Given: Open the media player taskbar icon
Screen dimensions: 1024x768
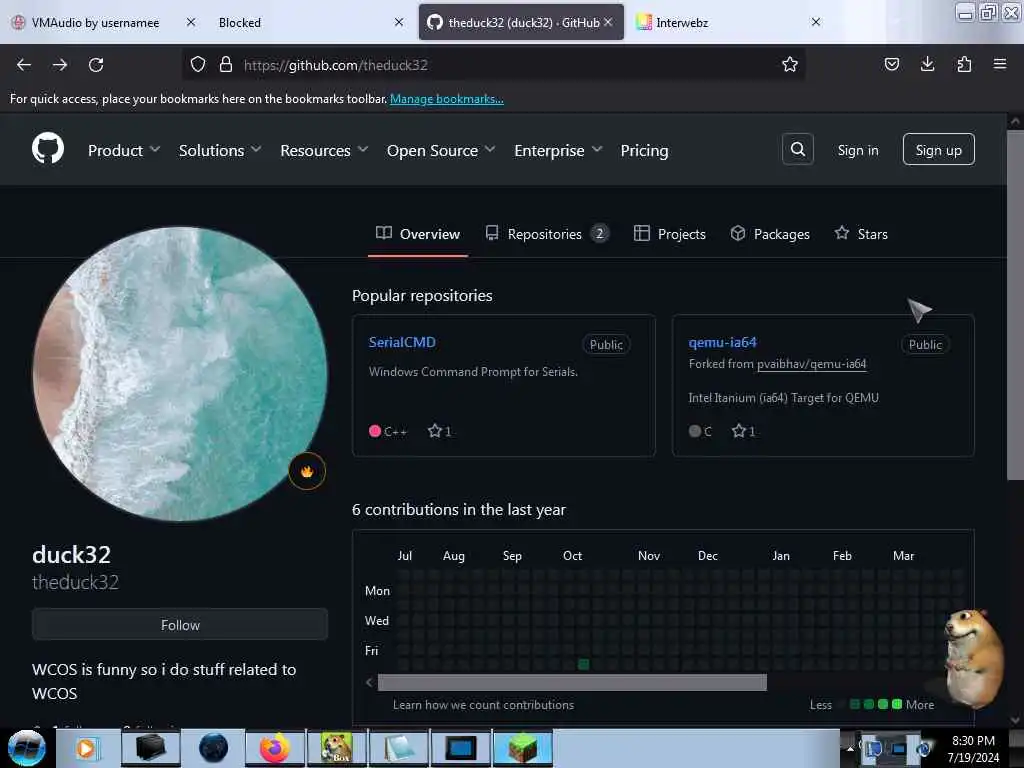Looking at the screenshot, I should [86, 748].
